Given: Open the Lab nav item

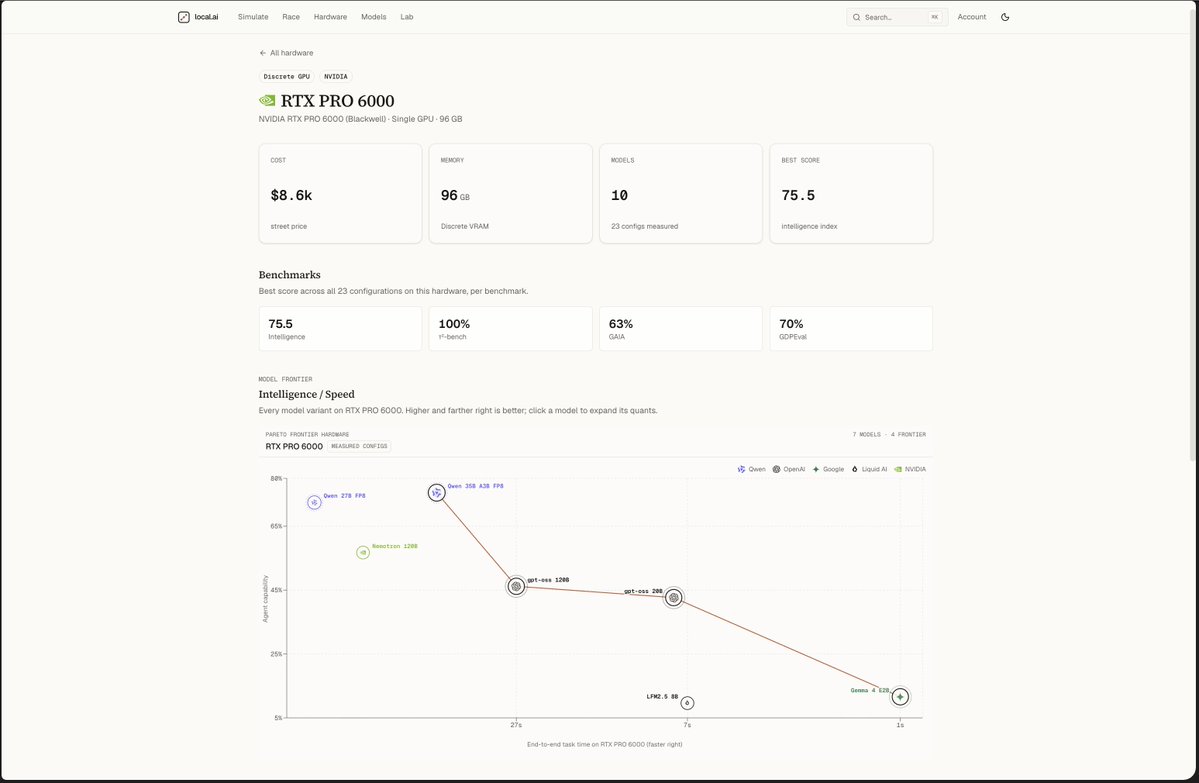Looking at the screenshot, I should click(407, 17).
